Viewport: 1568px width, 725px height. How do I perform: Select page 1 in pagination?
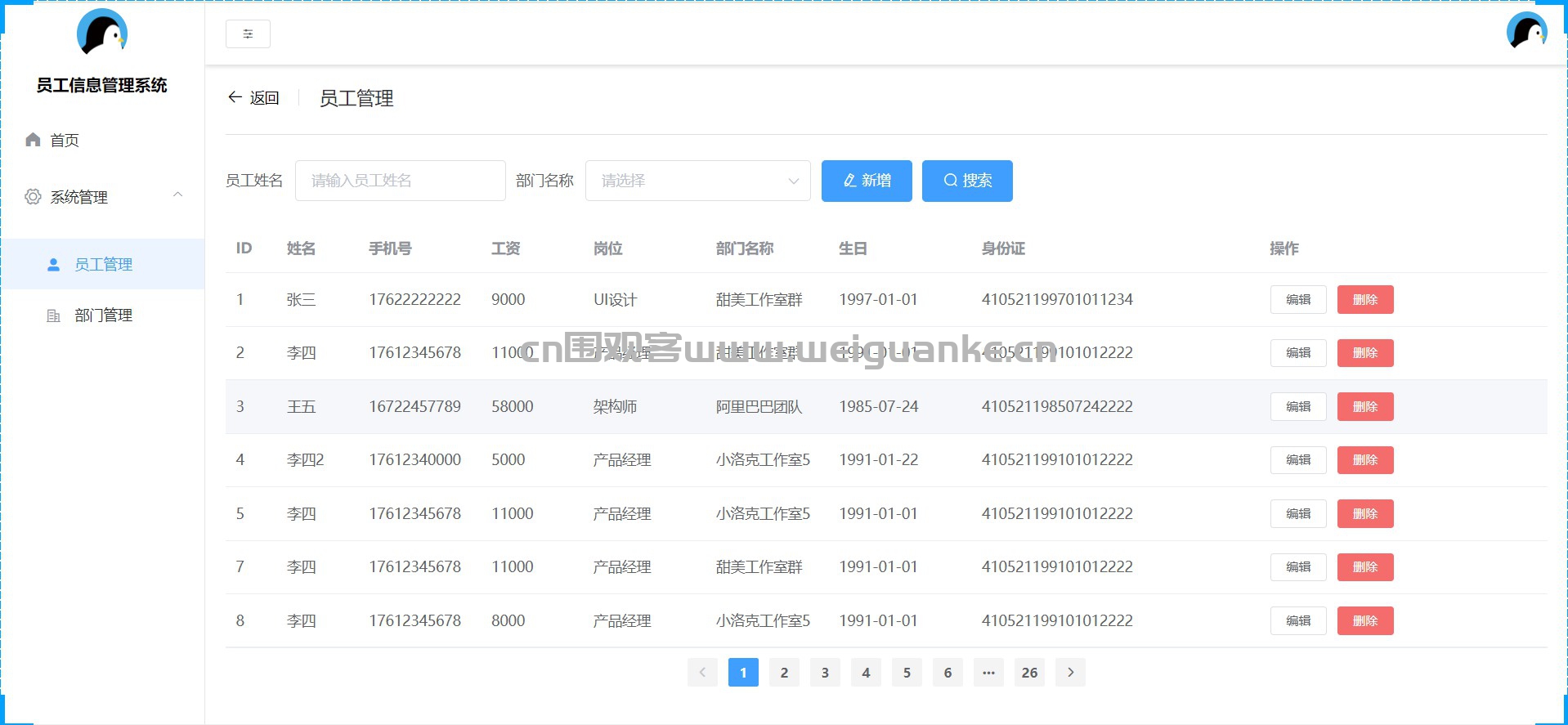coord(743,673)
